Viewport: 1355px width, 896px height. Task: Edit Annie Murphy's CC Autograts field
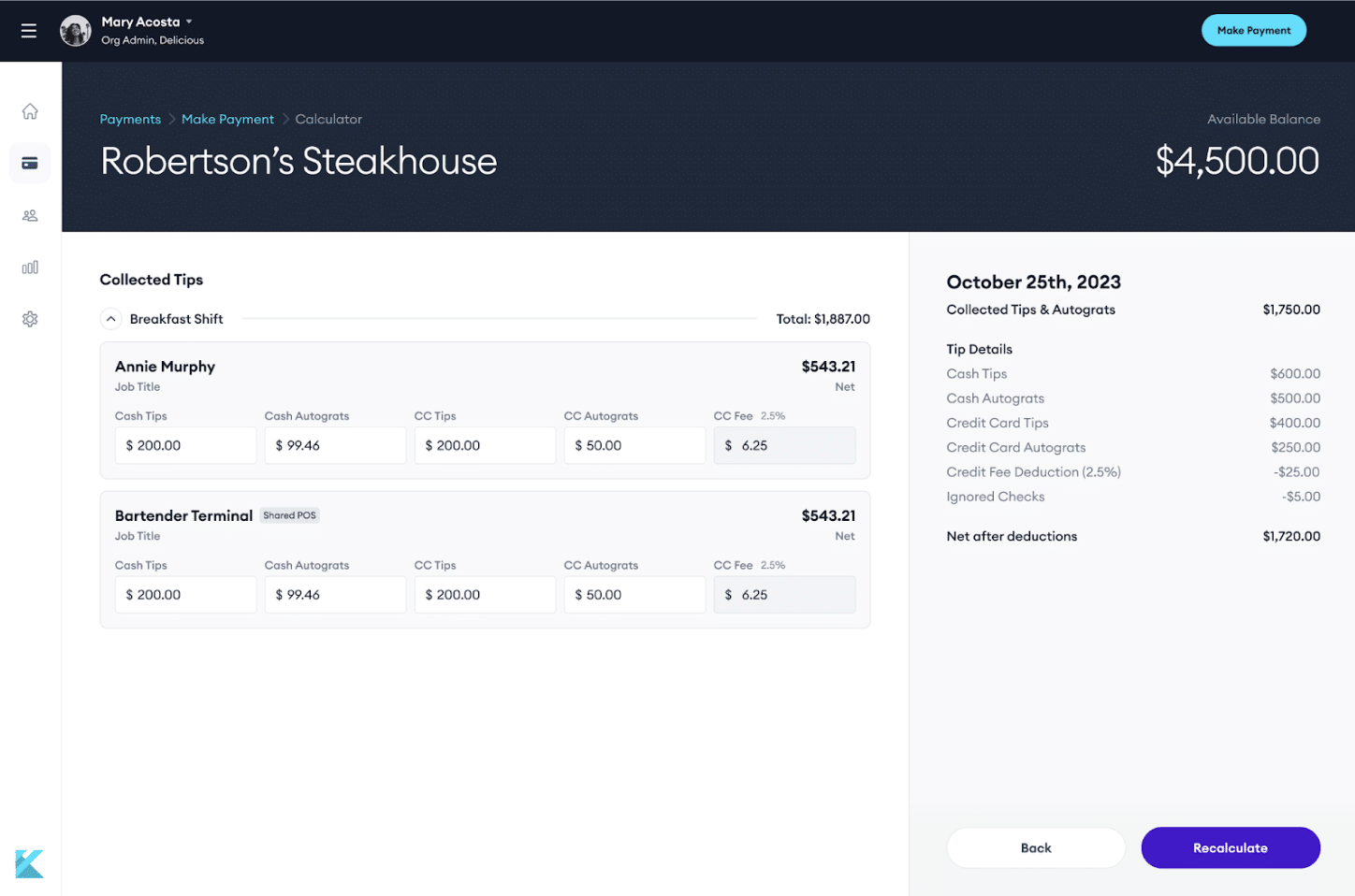[634, 445]
